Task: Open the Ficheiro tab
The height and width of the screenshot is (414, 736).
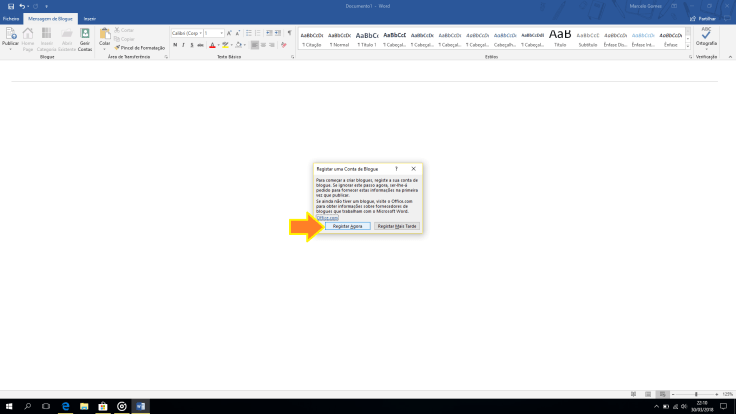Action: (11, 18)
